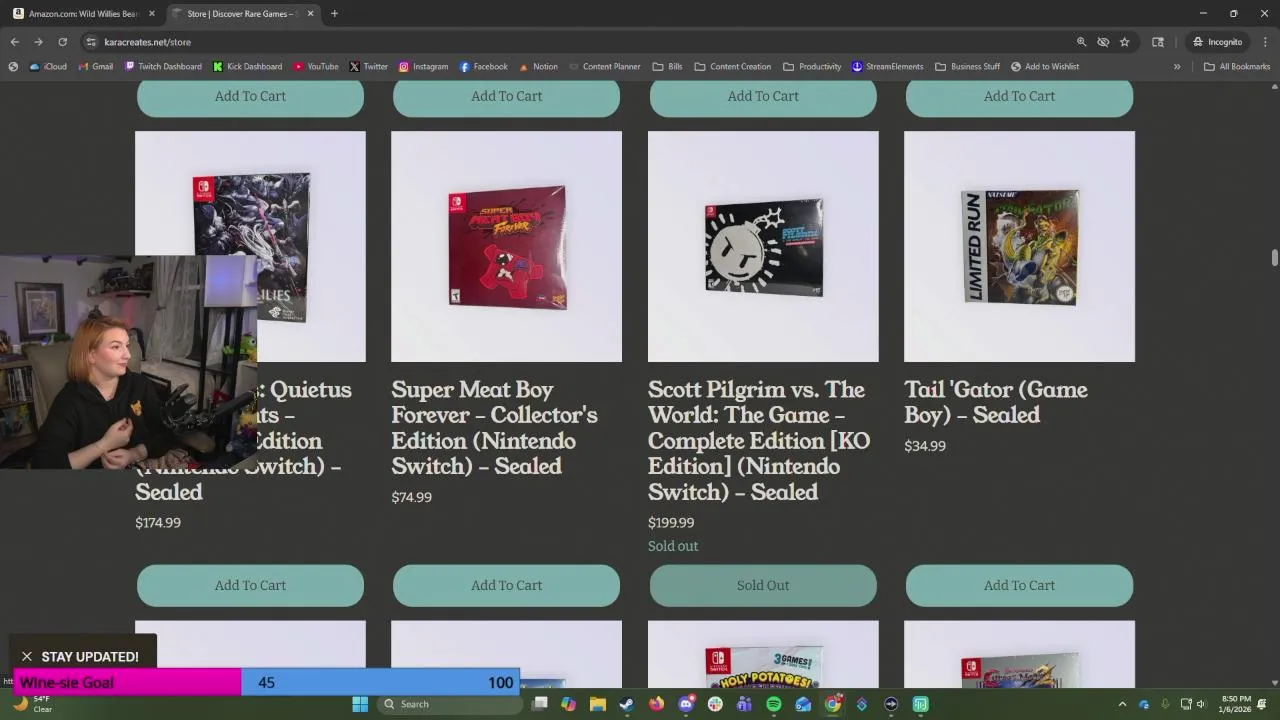
Task: Close the Amazon.com tab
Action: [152, 14]
